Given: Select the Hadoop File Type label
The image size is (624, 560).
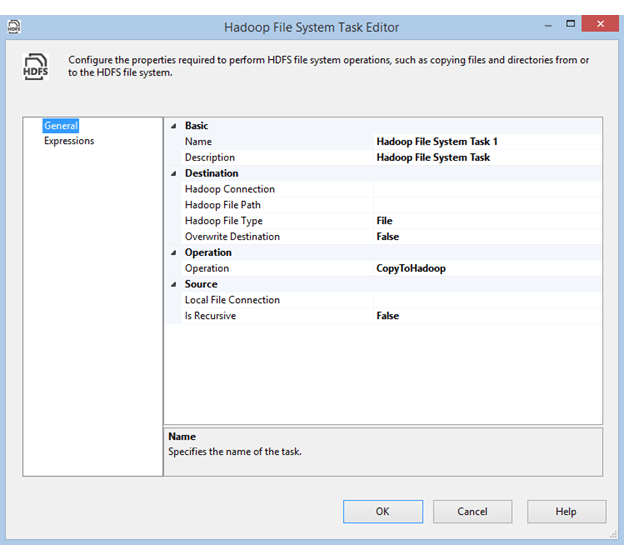Looking at the screenshot, I should (224, 221).
